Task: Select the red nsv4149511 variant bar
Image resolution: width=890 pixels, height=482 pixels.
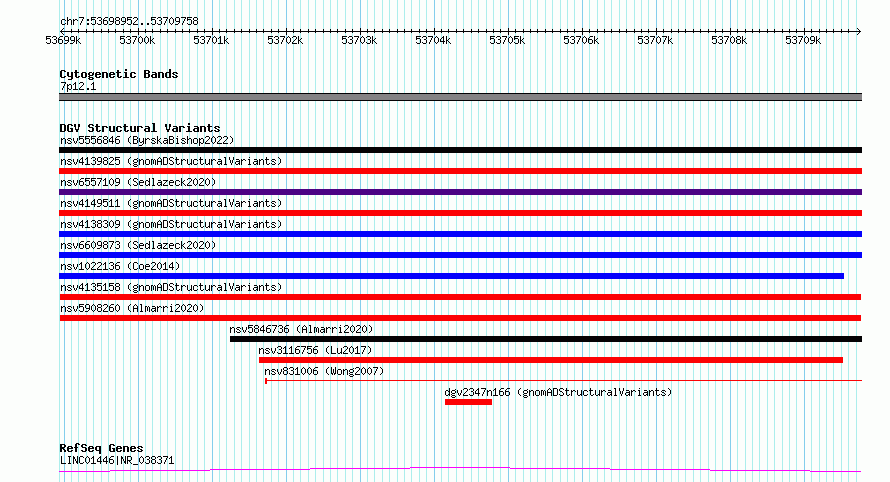Action: click(460, 213)
